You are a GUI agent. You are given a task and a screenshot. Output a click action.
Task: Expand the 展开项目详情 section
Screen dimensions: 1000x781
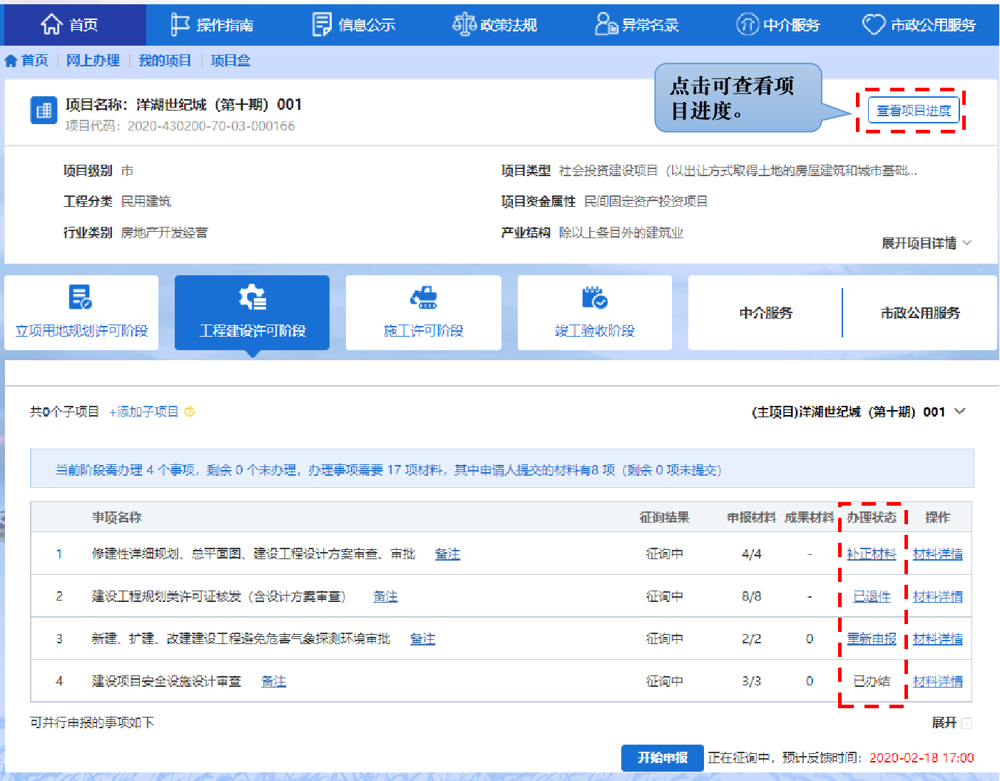922,243
